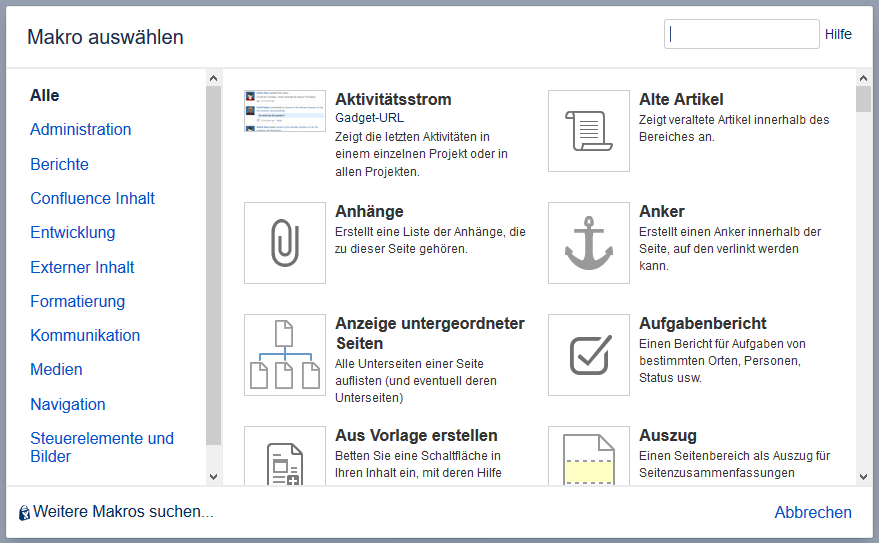Image resolution: width=879 pixels, height=543 pixels.
Task: Select the Anhänge paperclip icon
Action: 285,243
